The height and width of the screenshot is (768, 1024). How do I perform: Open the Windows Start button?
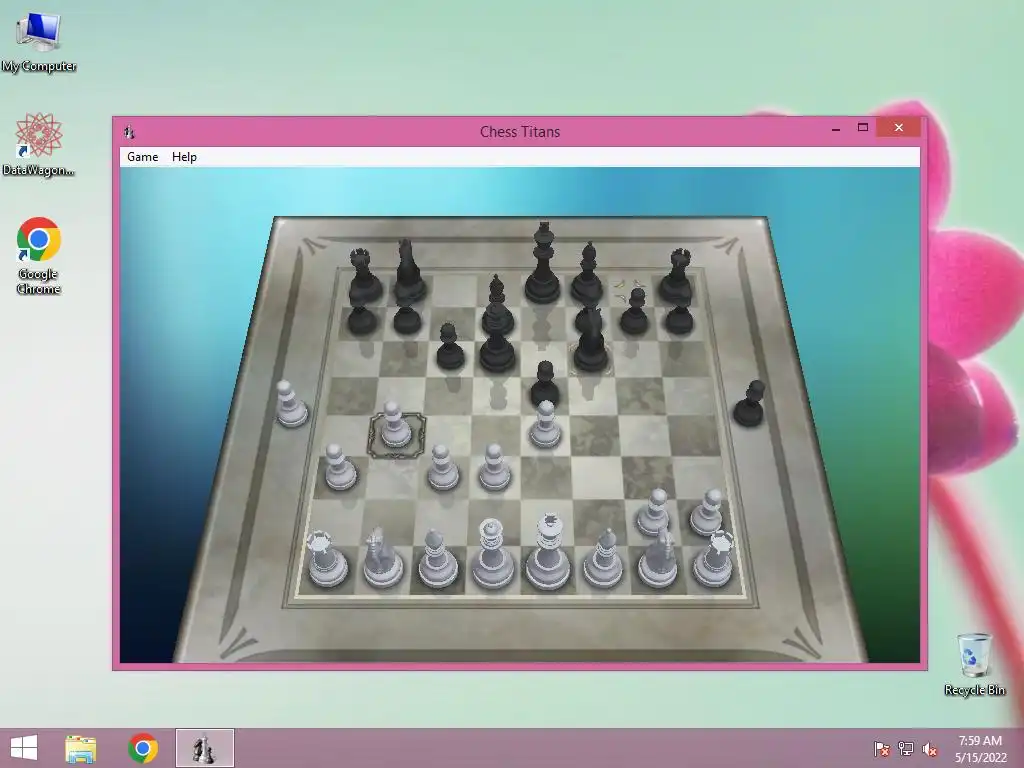coord(24,748)
